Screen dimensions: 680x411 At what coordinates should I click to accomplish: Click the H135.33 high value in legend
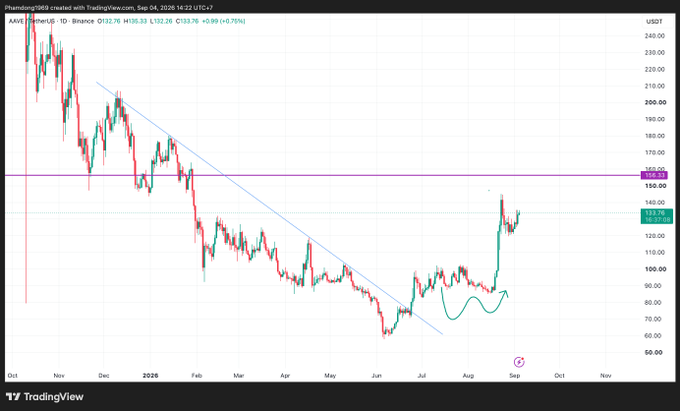click(x=135, y=21)
